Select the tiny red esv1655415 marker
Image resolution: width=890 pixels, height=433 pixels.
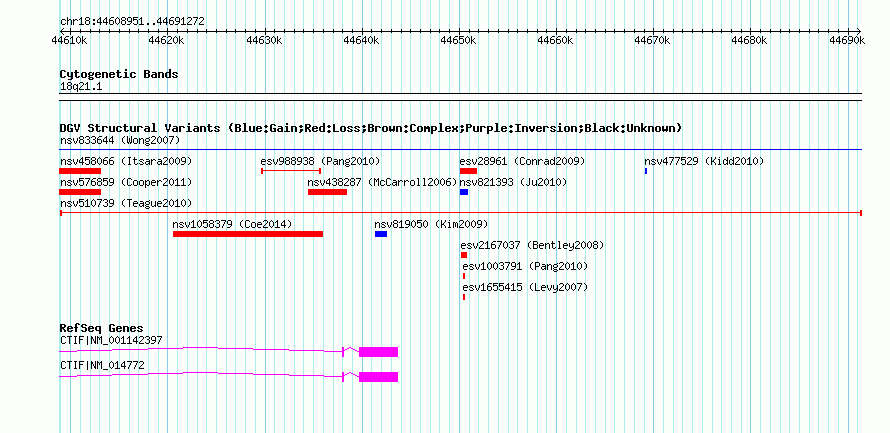pyautogui.click(x=464, y=297)
